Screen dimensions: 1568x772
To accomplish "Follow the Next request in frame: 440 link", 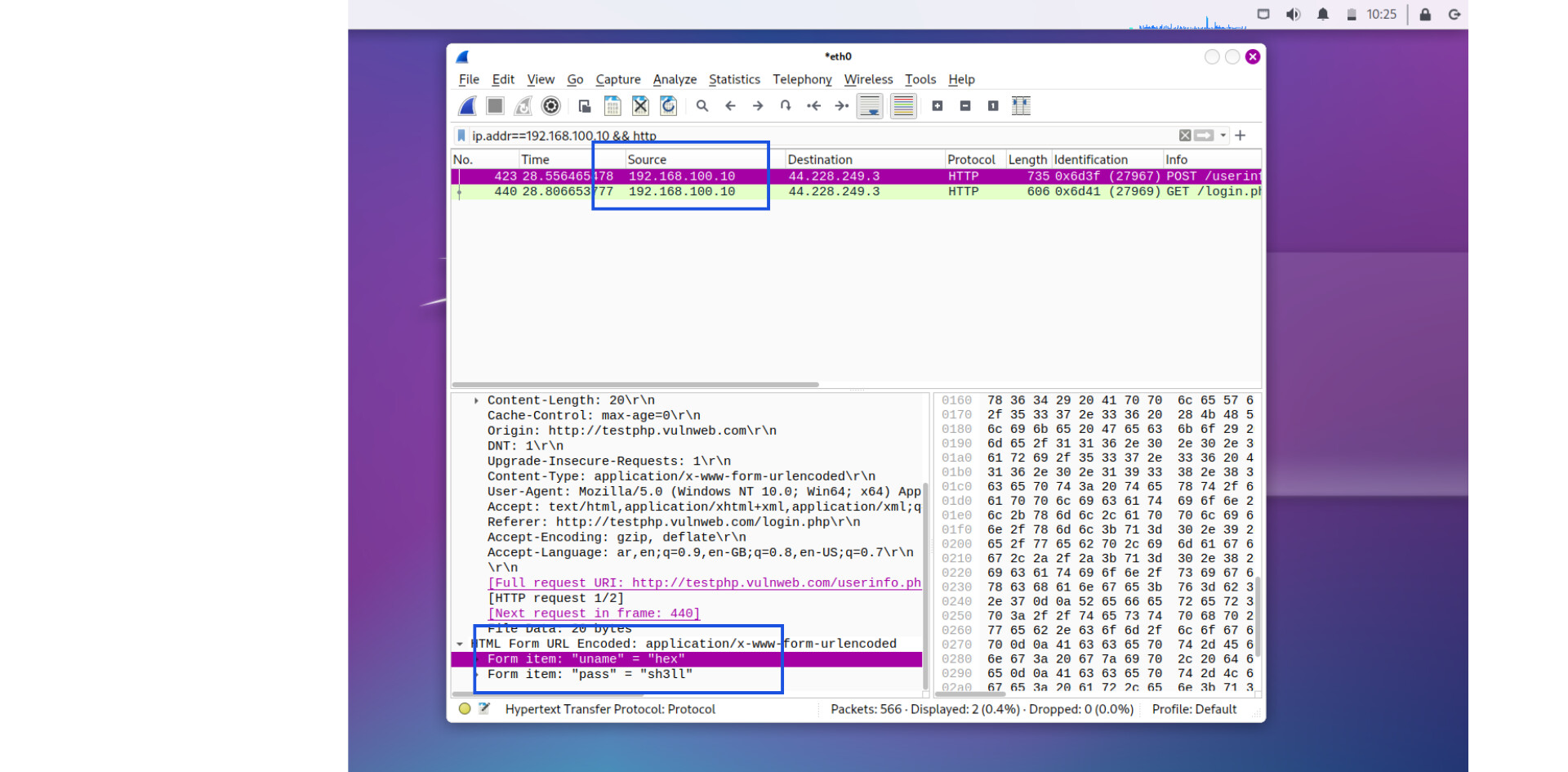I will tap(594, 614).
